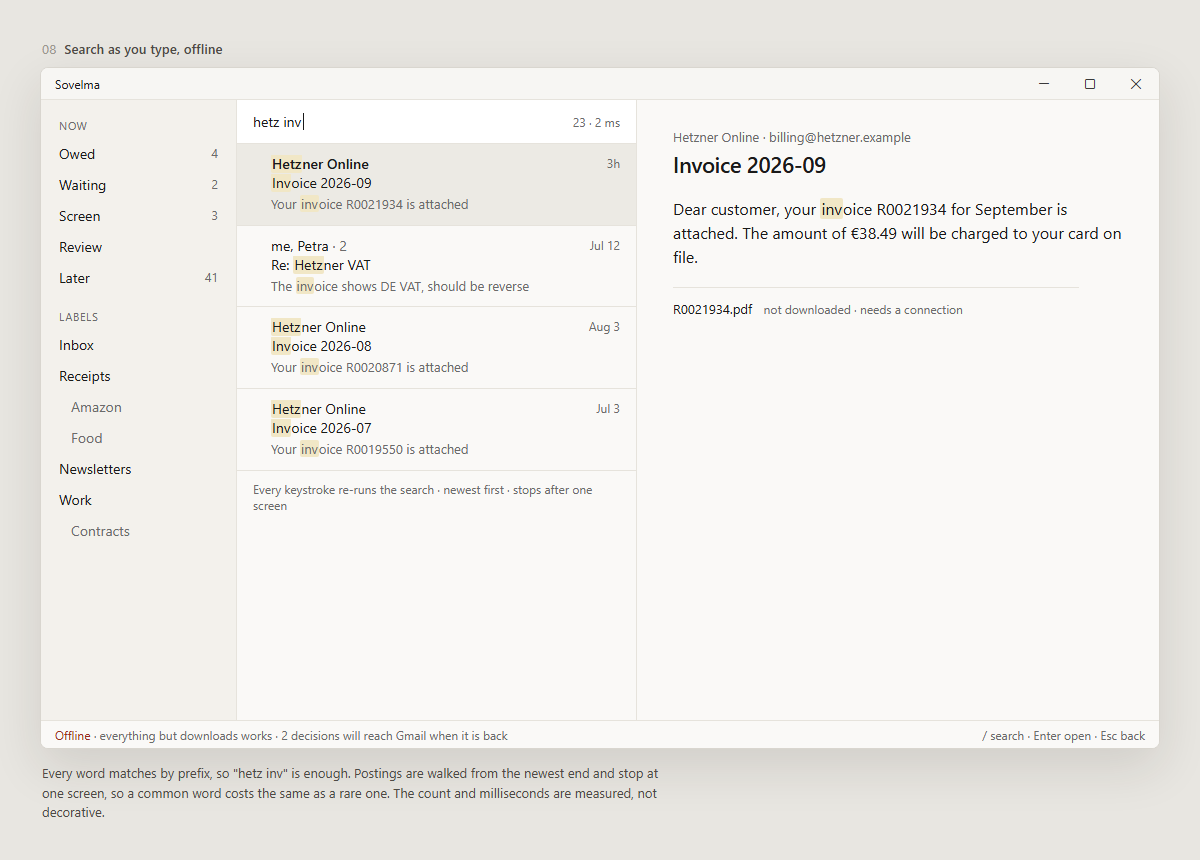Click the R0021934.pdf attachment
1200x860 pixels.
pyautogui.click(x=713, y=310)
